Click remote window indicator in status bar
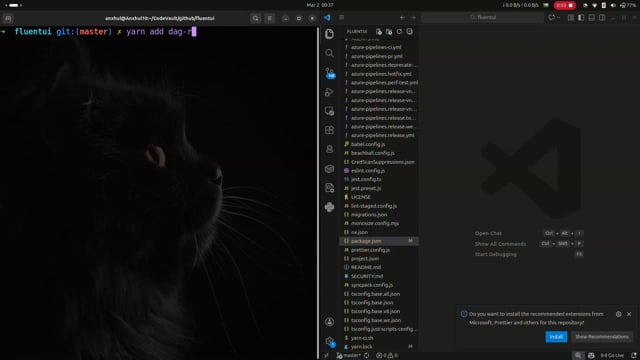Viewport: 640px width, 360px height. tap(326, 356)
